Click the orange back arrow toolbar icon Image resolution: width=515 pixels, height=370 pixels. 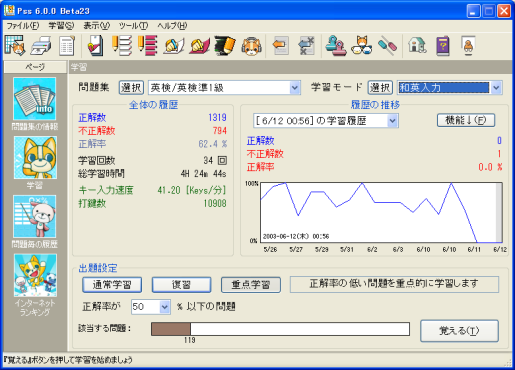tap(280, 46)
